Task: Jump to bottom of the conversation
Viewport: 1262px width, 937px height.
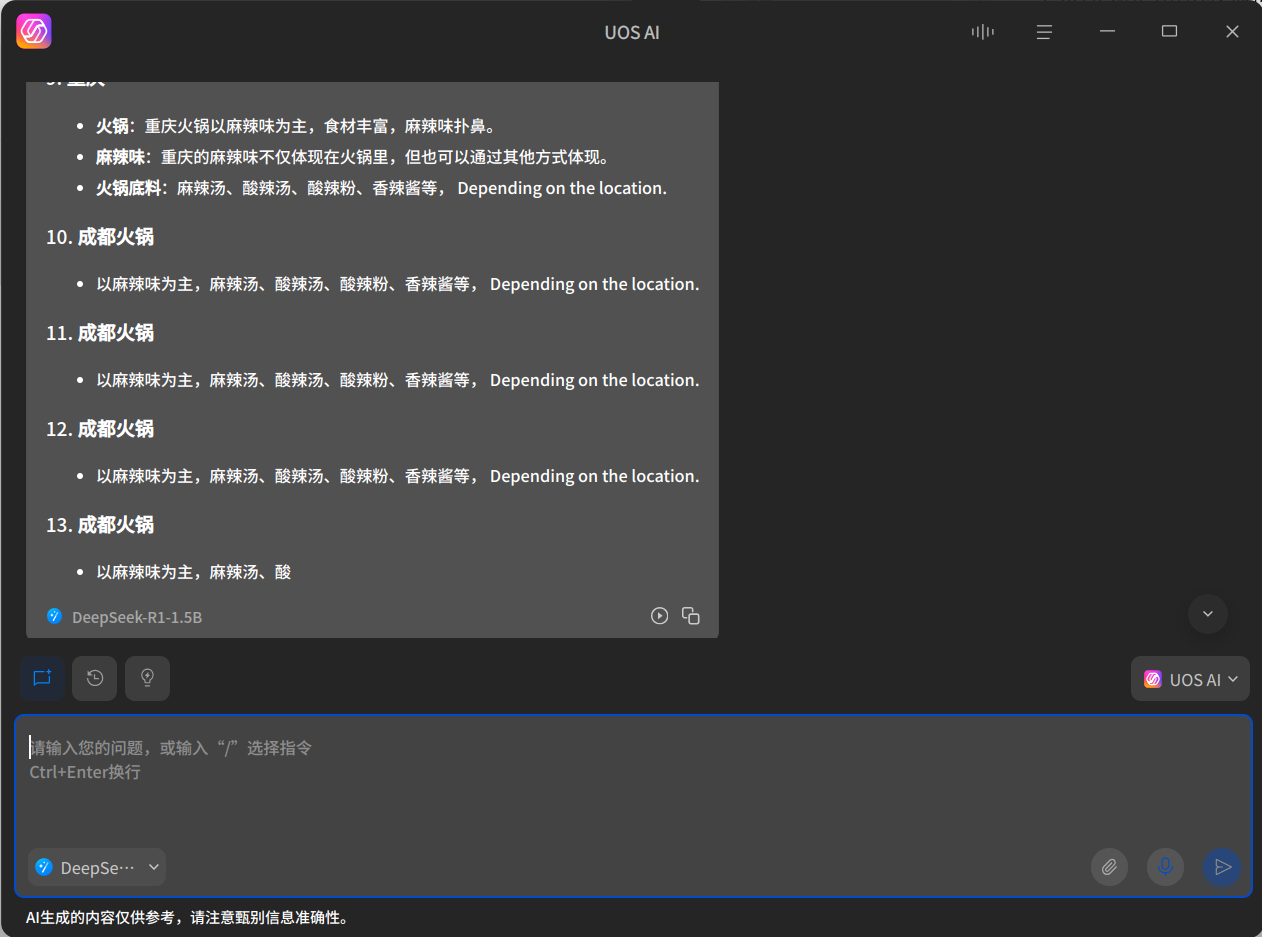Action: 1207,614
